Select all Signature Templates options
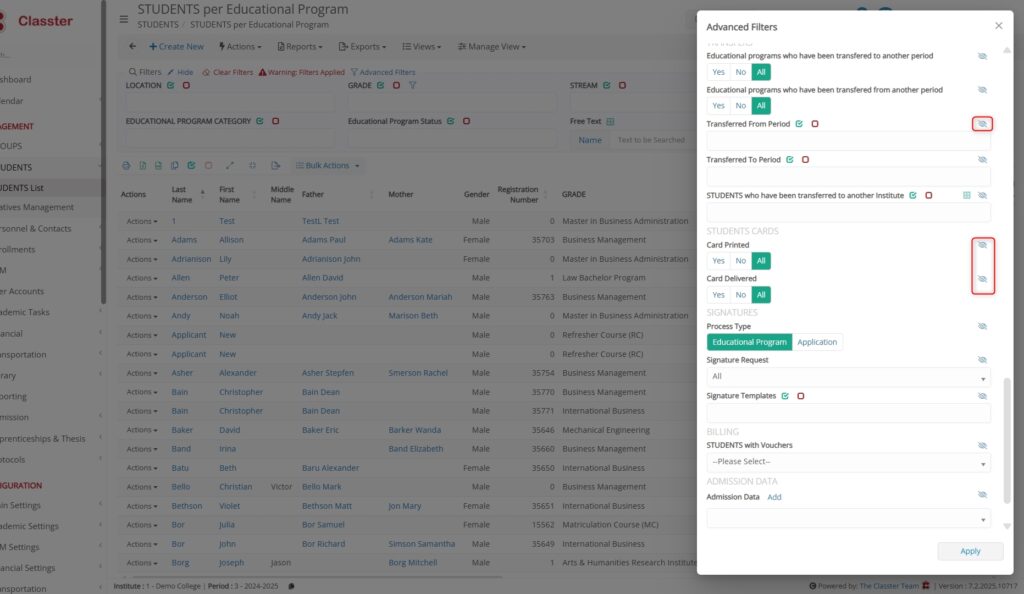 click(785, 396)
